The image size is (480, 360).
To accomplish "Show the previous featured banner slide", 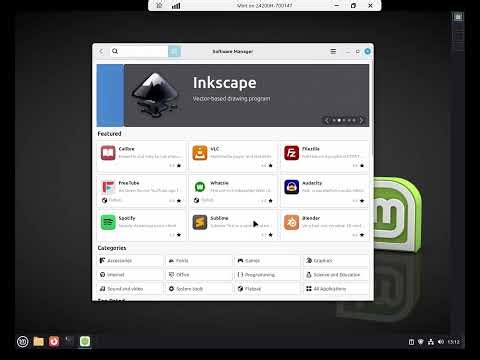I will 327,120.
